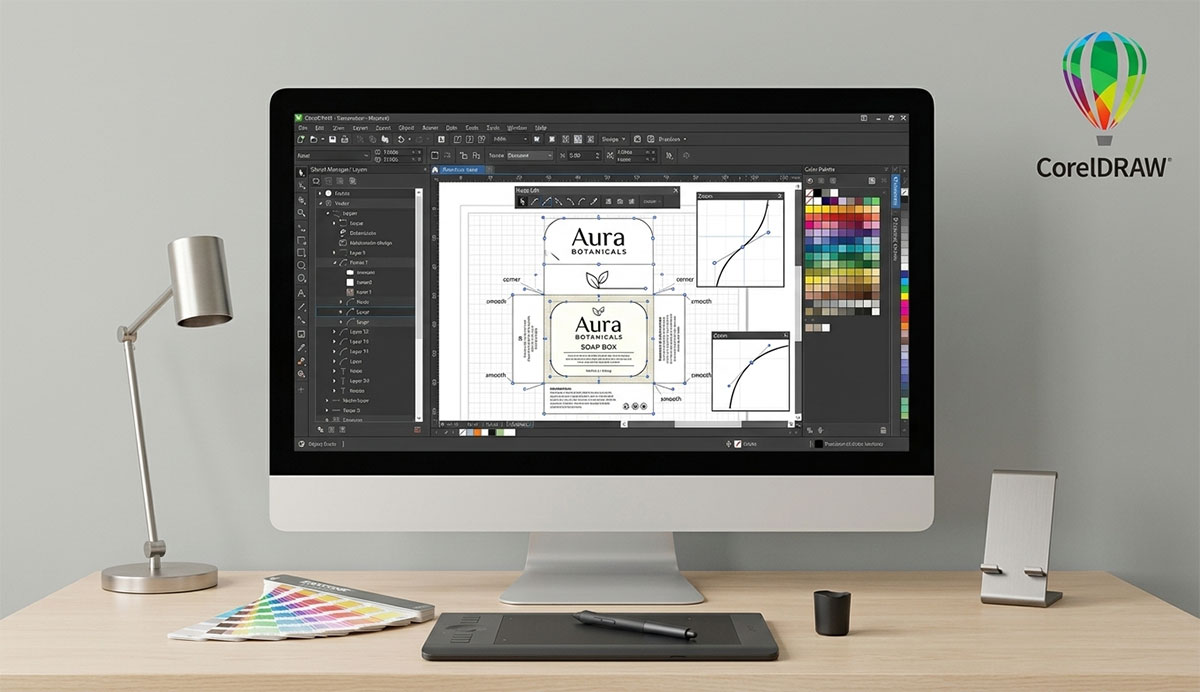Screen dimensions: 1200x692
Task: Open the Undo history dropdown arrow
Action: [x=409, y=139]
